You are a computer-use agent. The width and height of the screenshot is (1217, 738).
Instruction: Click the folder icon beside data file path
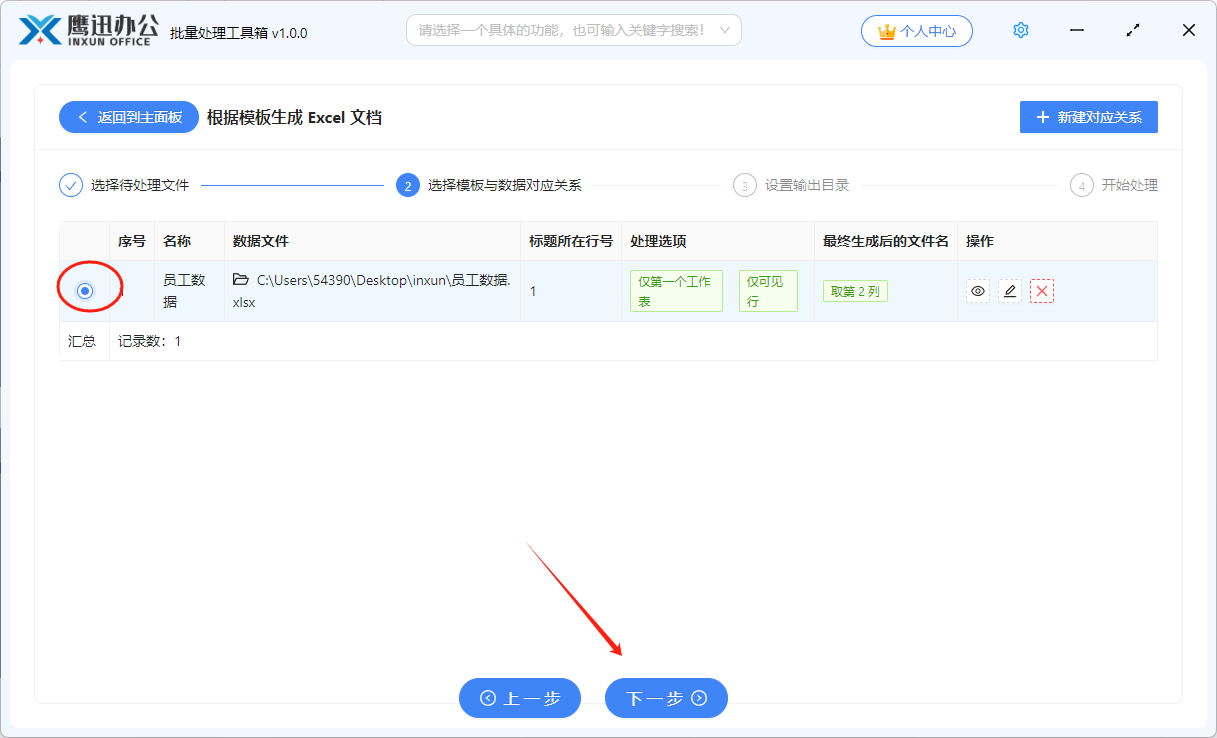[241, 280]
